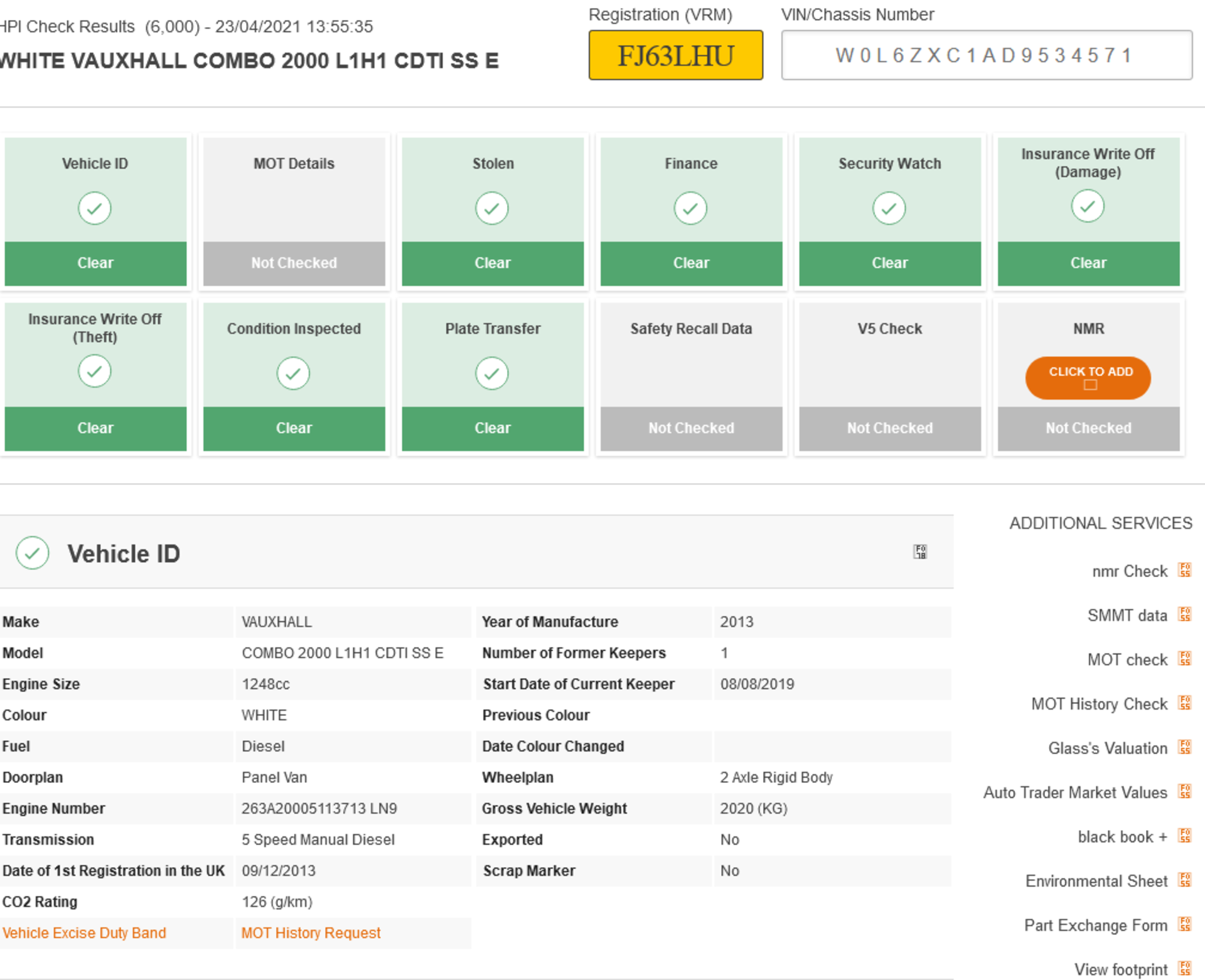Click the 1248cc engine size value
Screen dimensions: 1205x980
[266, 684]
